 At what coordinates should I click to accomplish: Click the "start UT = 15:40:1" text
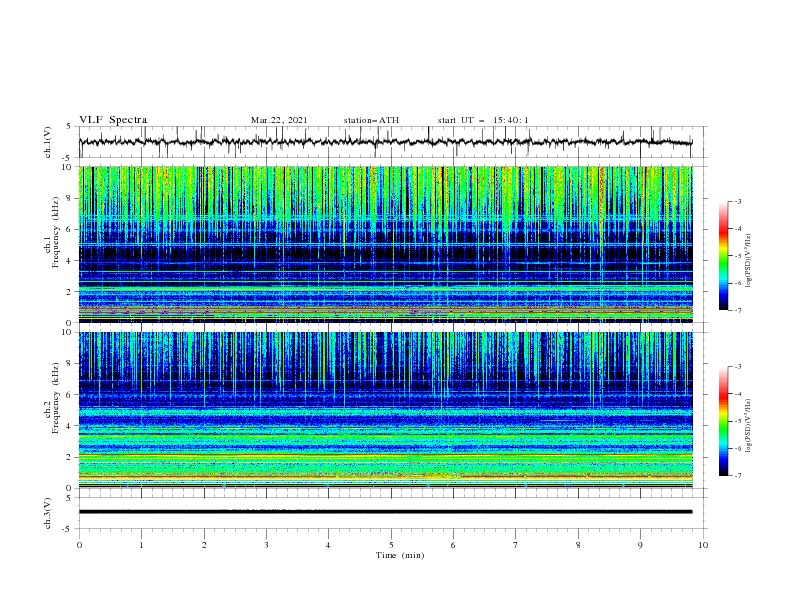[x=483, y=120]
